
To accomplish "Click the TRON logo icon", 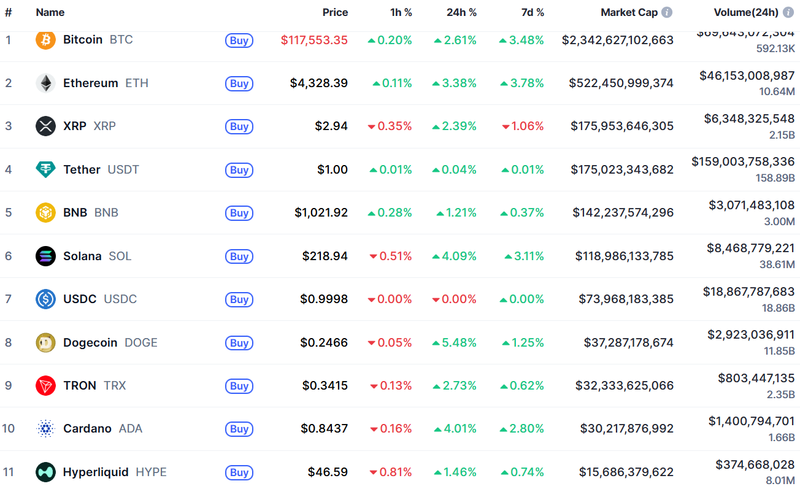I will (x=46, y=385).
